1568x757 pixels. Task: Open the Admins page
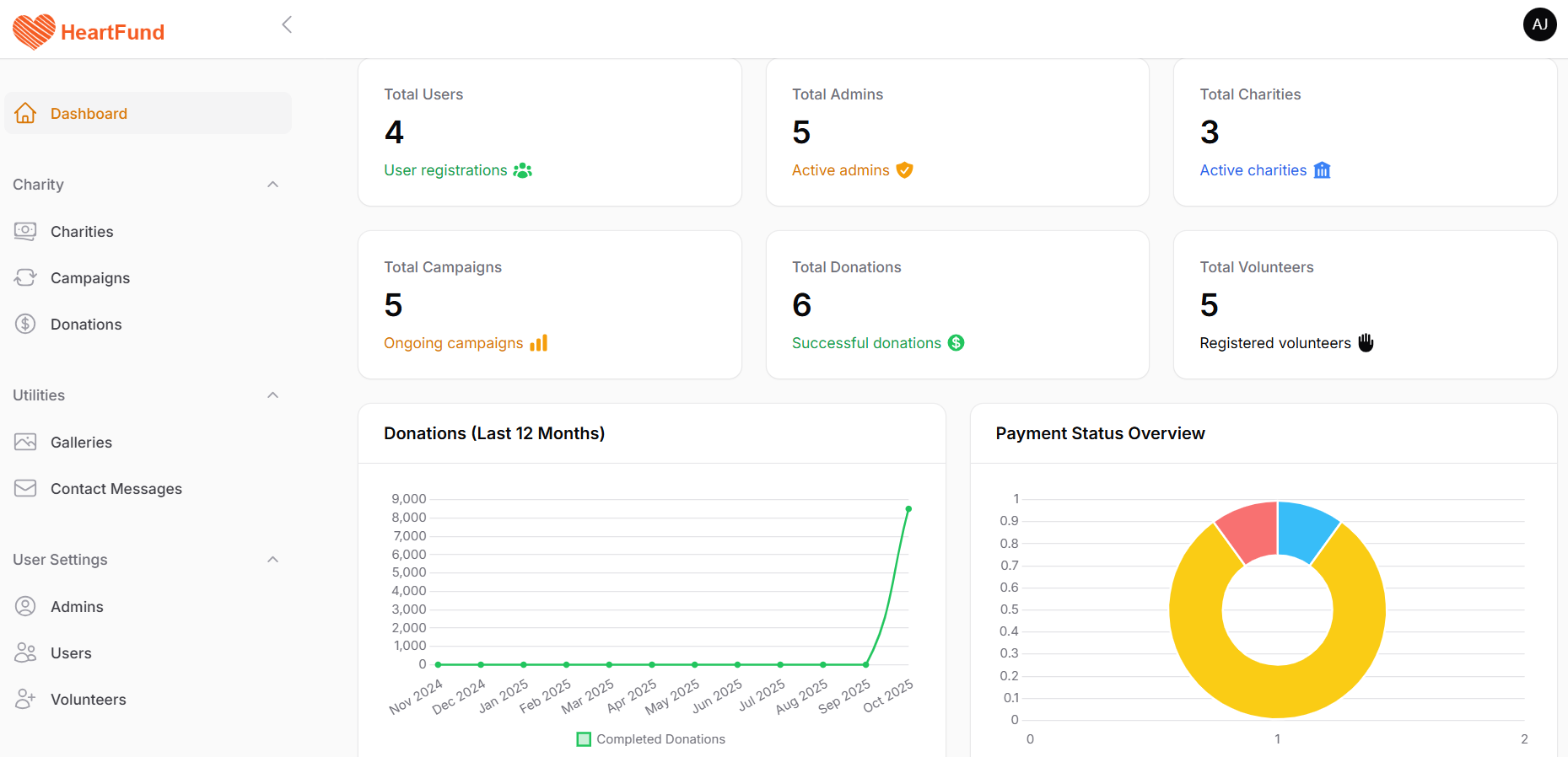(77, 607)
